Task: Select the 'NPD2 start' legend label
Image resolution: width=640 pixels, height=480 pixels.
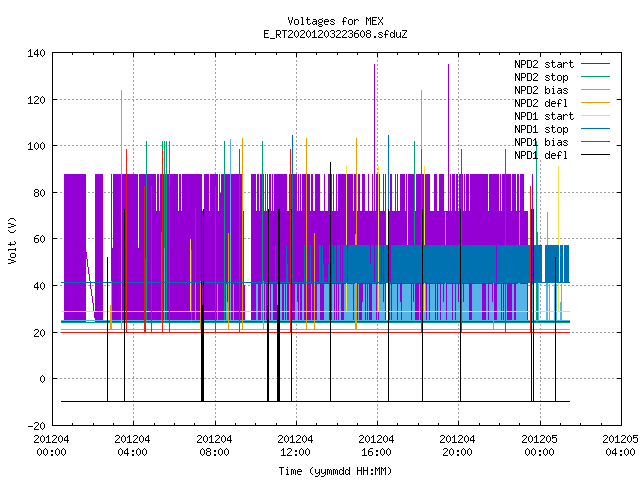Action: 544,64
